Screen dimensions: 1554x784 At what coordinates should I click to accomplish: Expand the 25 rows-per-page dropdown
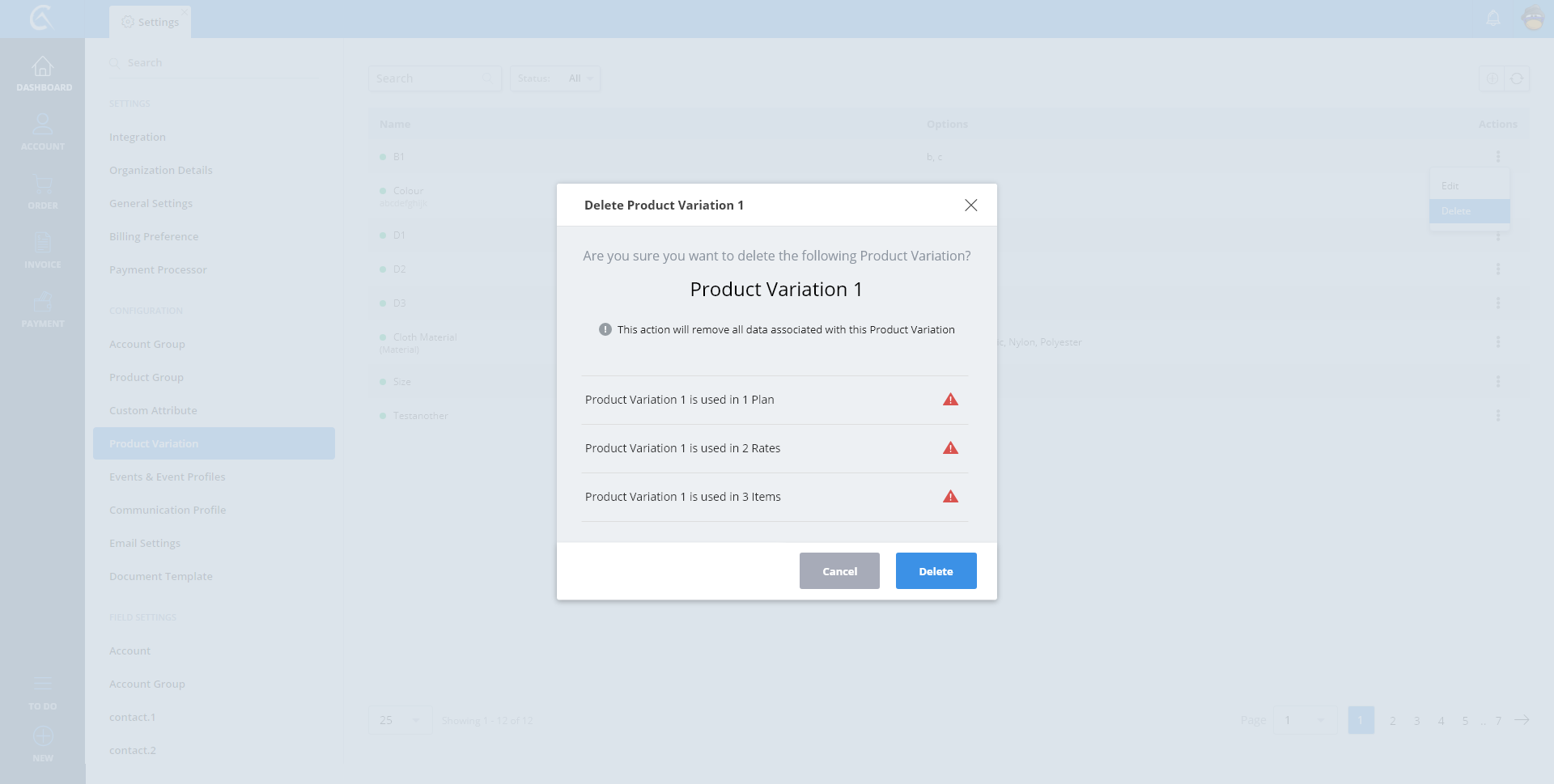pyautogui.click(x=400, y=720)
